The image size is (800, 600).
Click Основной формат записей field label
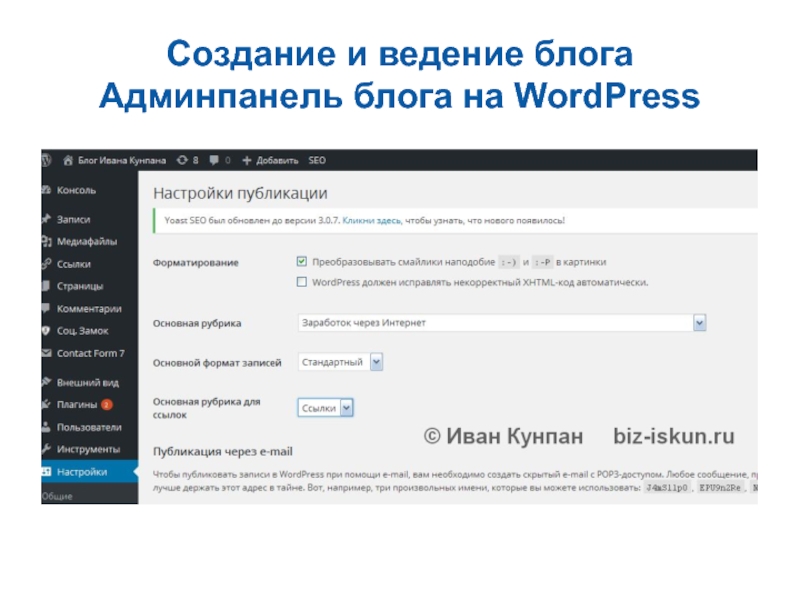click(217, 363)
